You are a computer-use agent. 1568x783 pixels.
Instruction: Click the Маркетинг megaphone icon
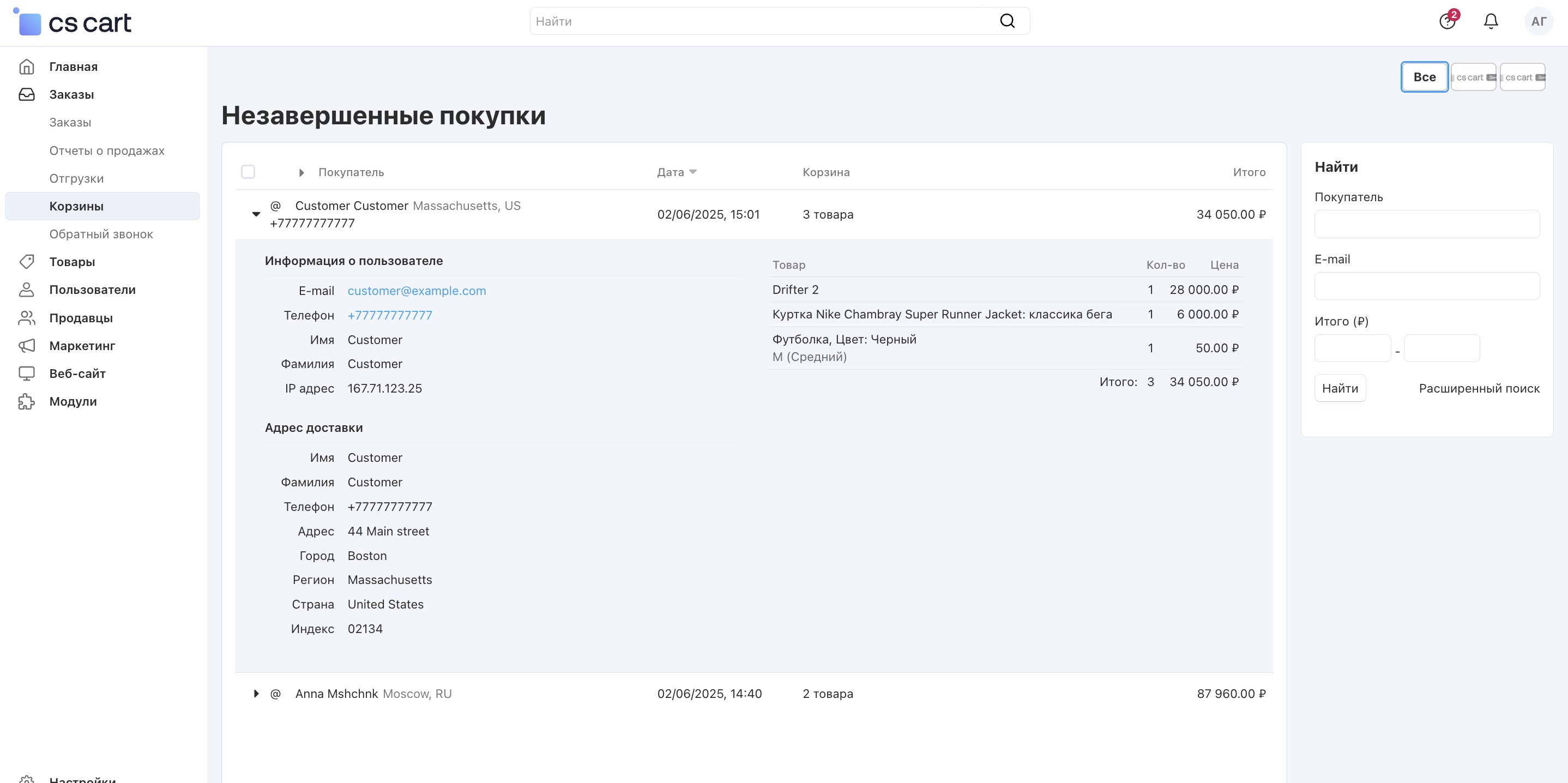pos(26,346)
